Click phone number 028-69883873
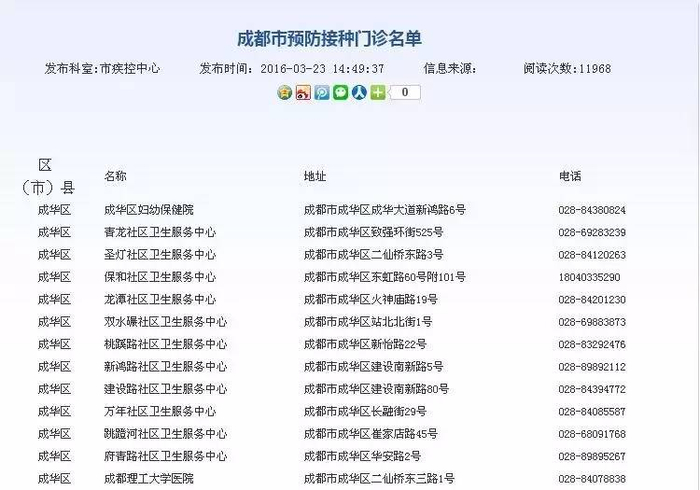 [x=592, y=322]
